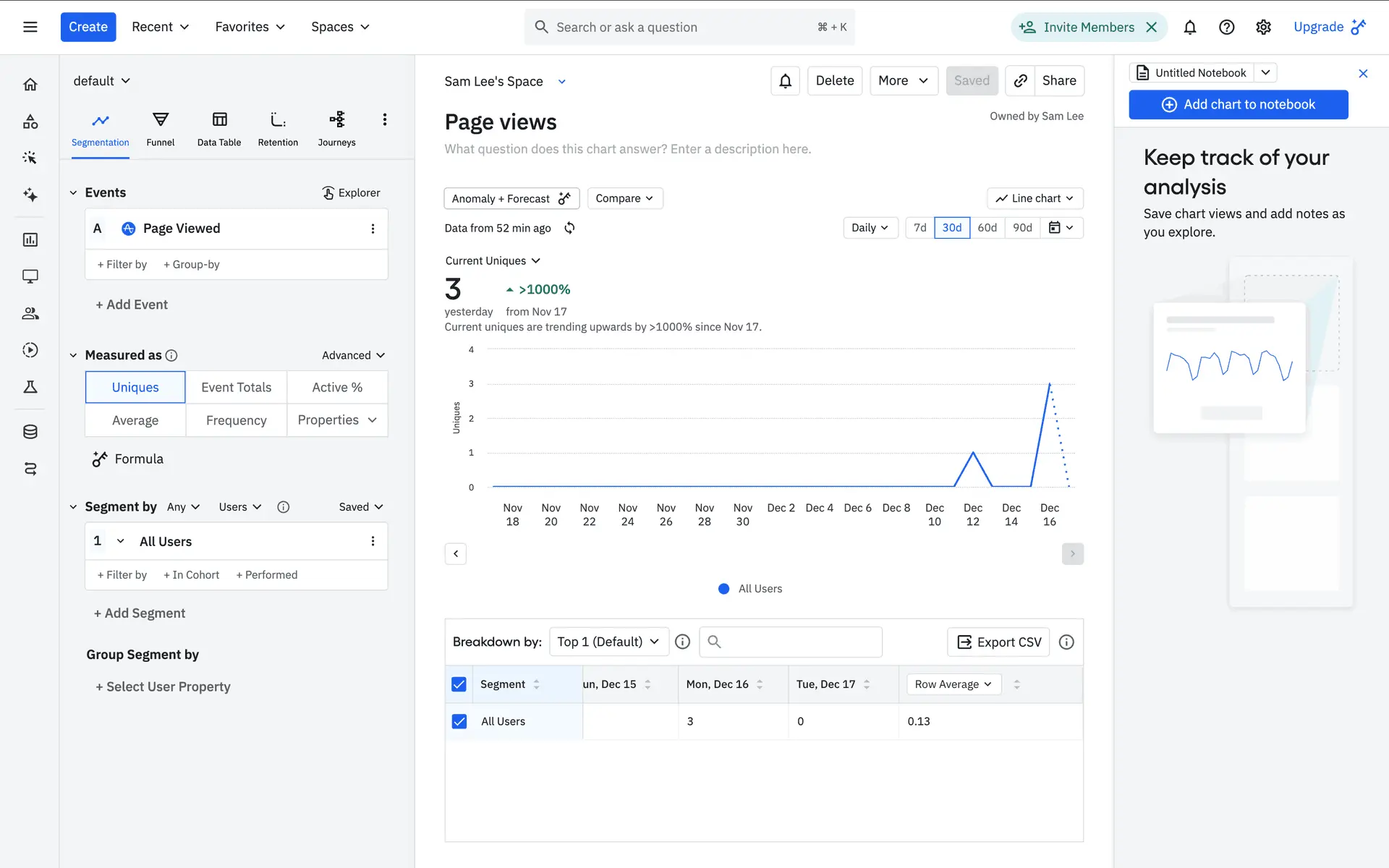Click the refresh data icon
This screenshot has width=1389, height=868.
coord(569,228)
